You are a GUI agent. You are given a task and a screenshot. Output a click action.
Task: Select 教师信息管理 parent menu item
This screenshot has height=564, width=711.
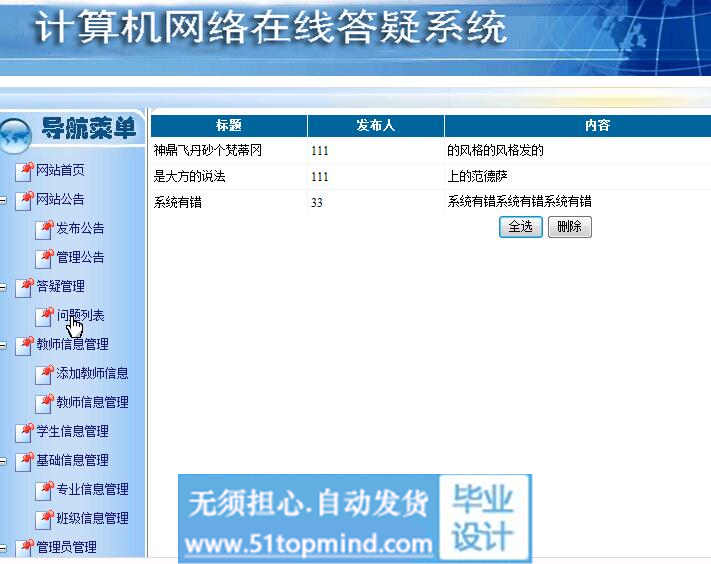pyautogui.click(x=73, y=345)
